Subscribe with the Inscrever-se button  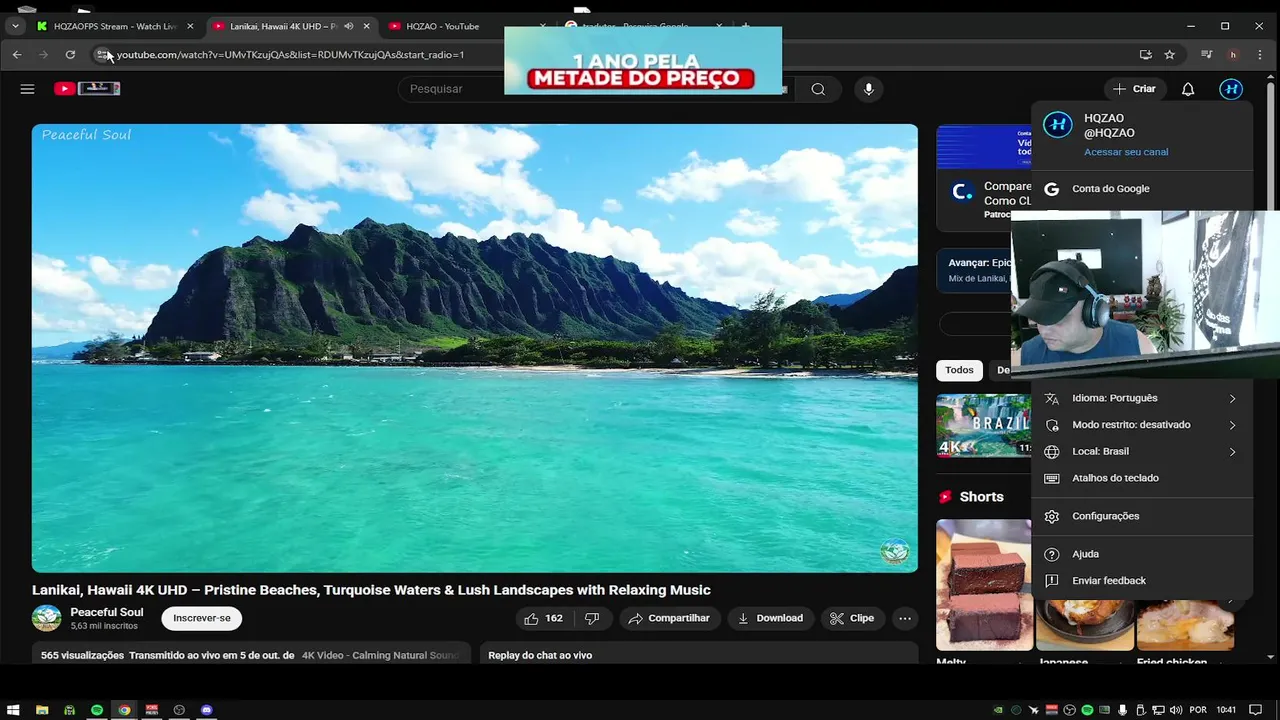click(202, 618)
